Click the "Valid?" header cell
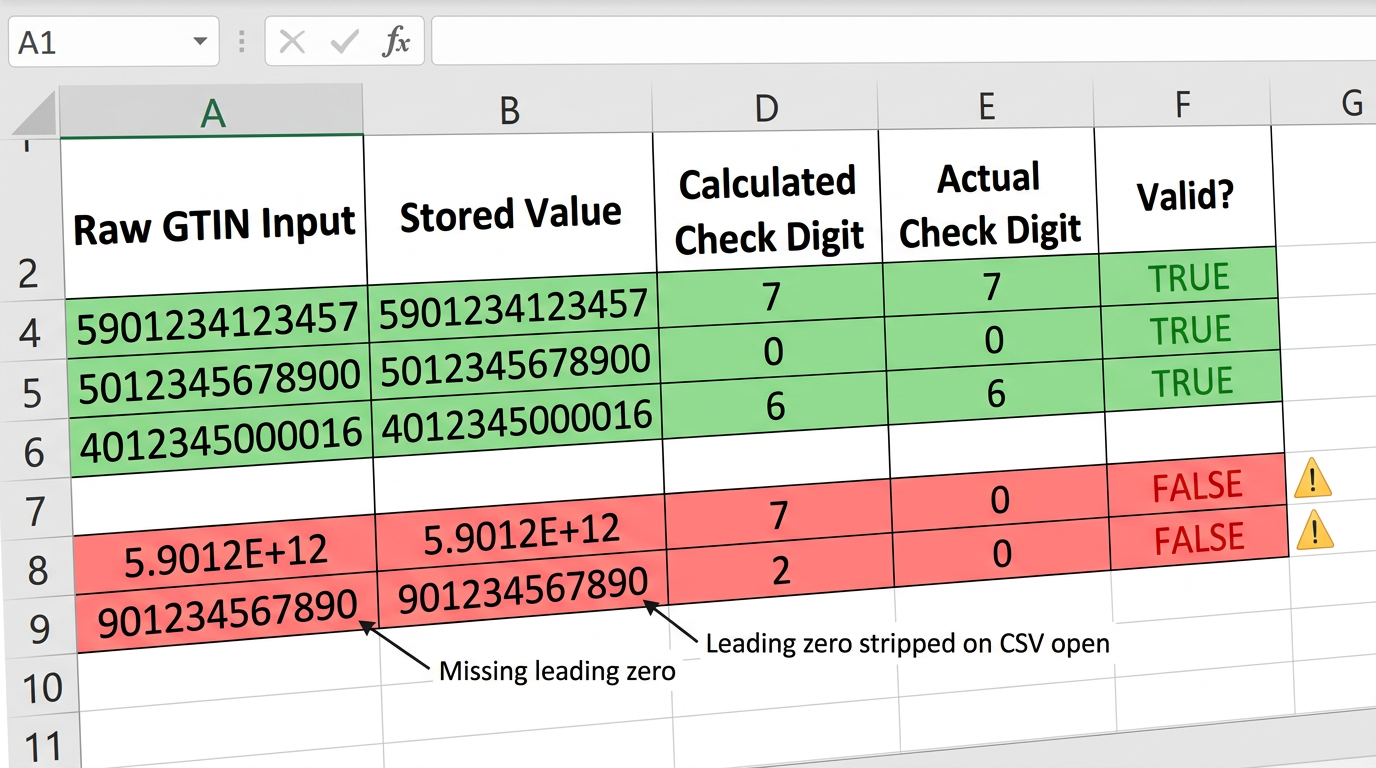The height and width of the screenshot is (768, 1376). pyautogui.click(x=1185, y=197)
